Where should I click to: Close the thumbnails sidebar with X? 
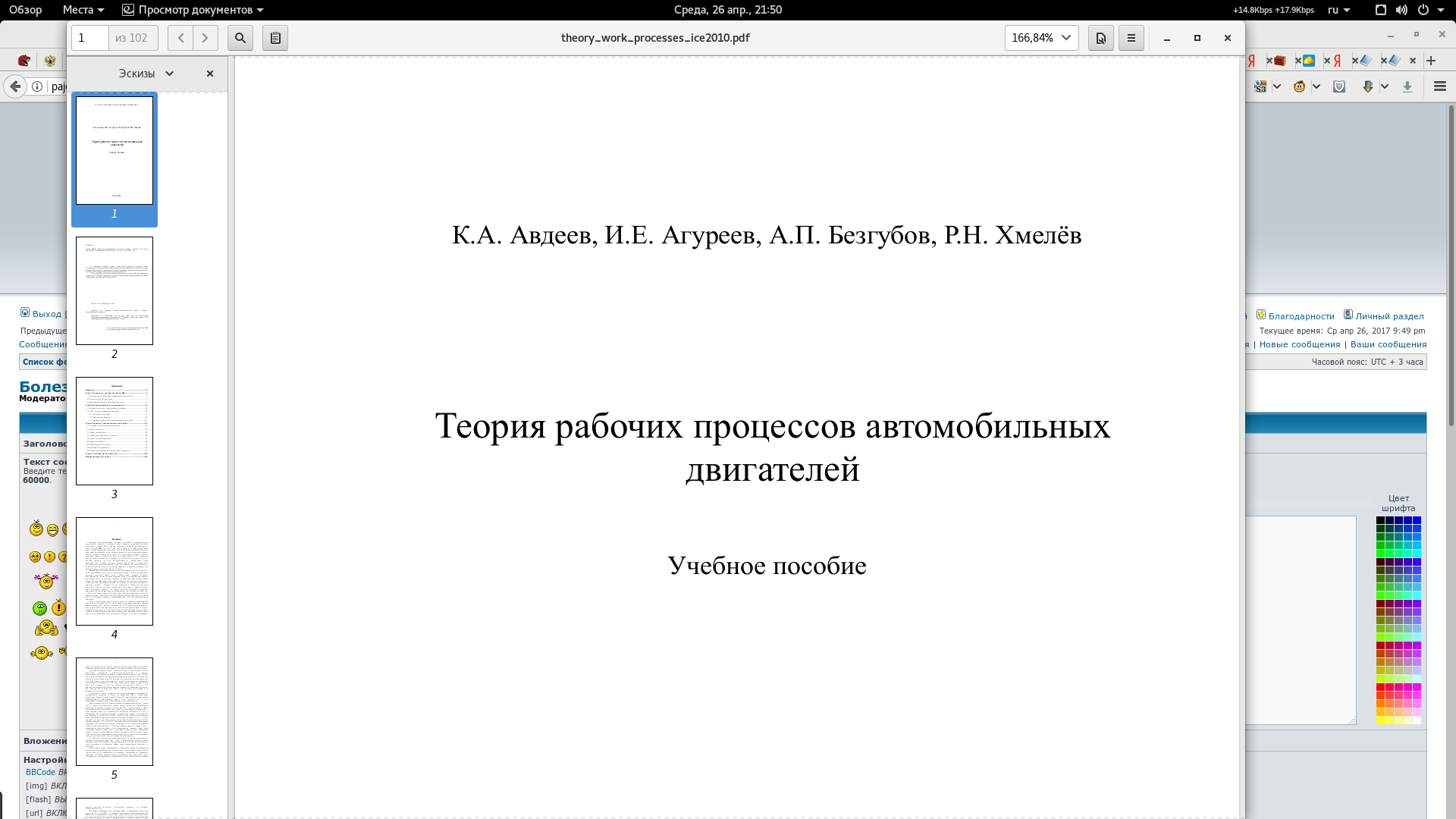click(x=210, y=74)
